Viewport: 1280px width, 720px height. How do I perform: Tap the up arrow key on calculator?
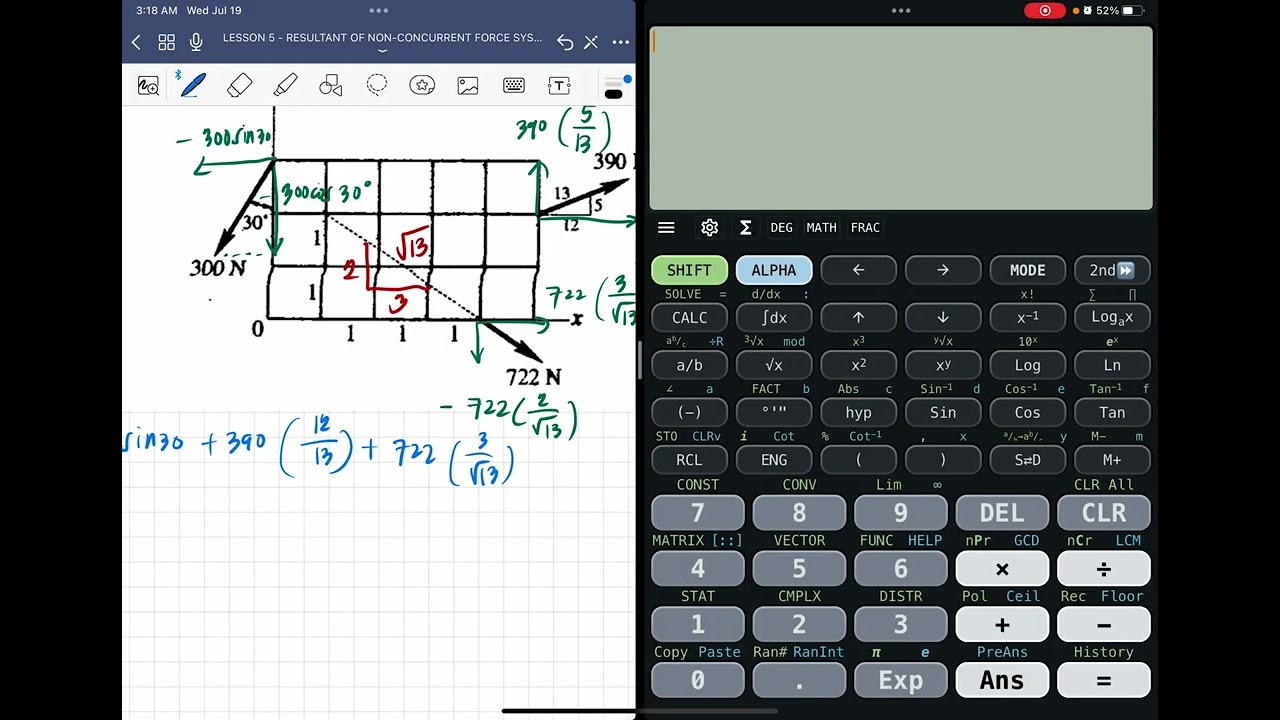(858, 318)
